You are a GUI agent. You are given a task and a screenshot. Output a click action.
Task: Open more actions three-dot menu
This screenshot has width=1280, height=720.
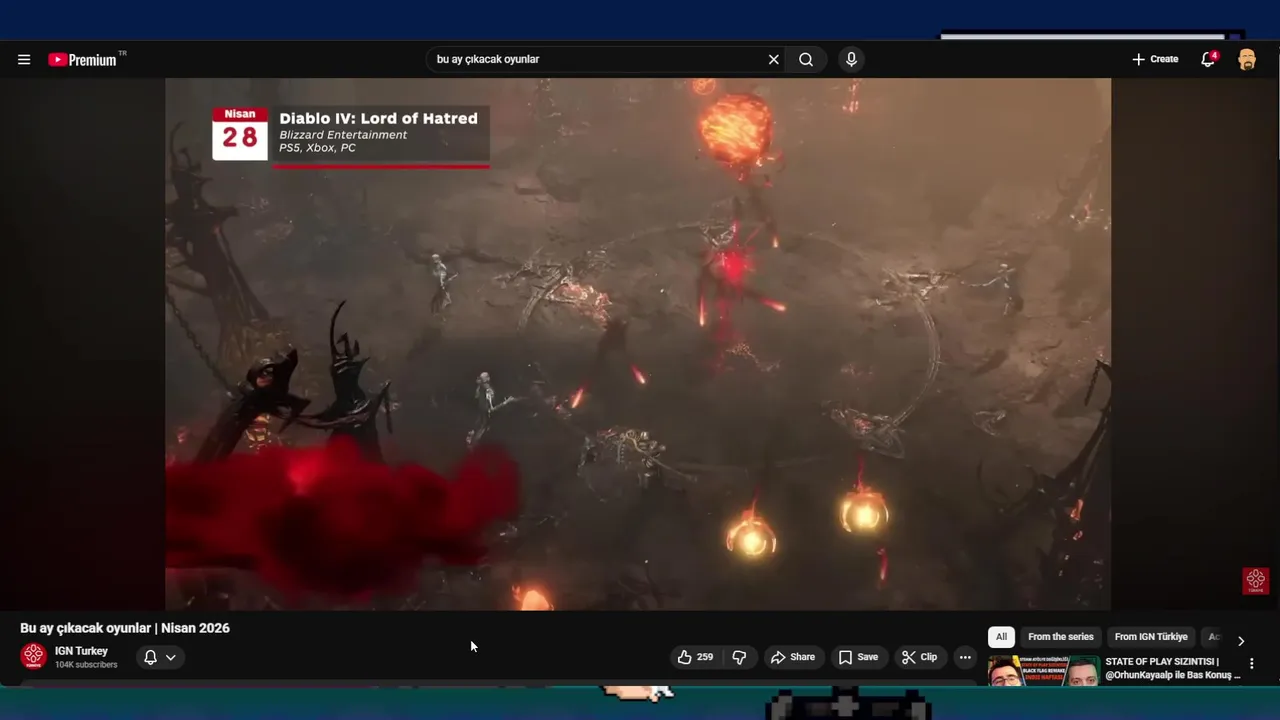click(964, 657)
